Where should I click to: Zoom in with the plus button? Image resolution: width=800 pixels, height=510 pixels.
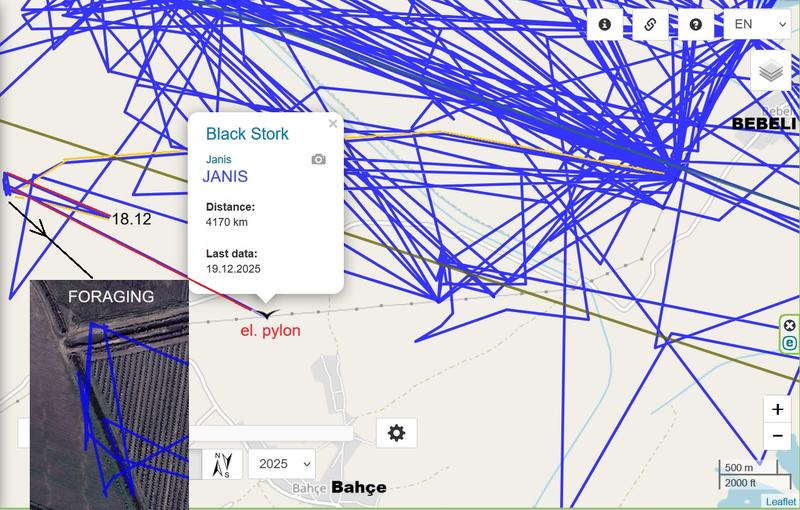[x=777, y=409]
